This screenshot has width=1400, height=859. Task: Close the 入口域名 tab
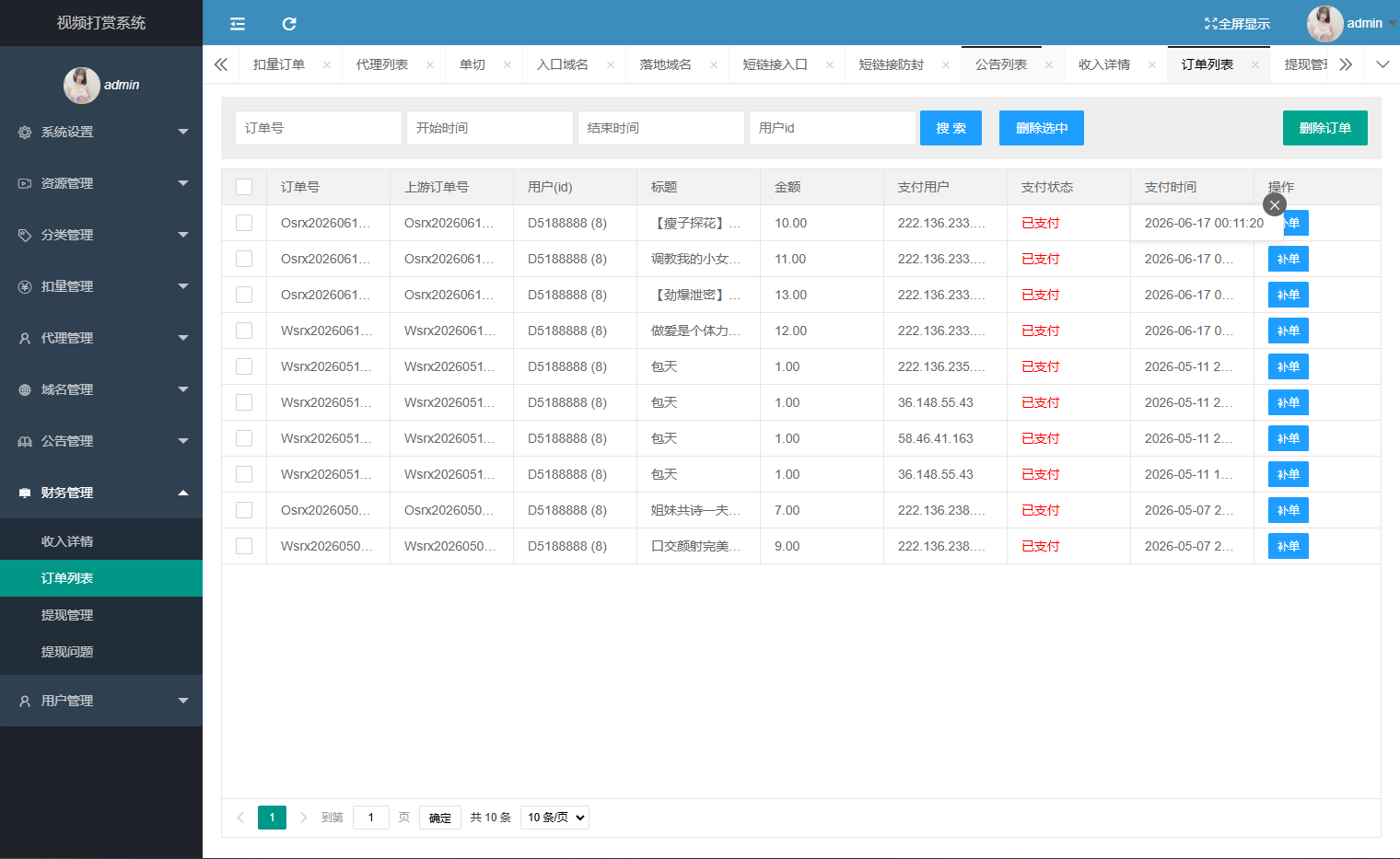point(611,64)
